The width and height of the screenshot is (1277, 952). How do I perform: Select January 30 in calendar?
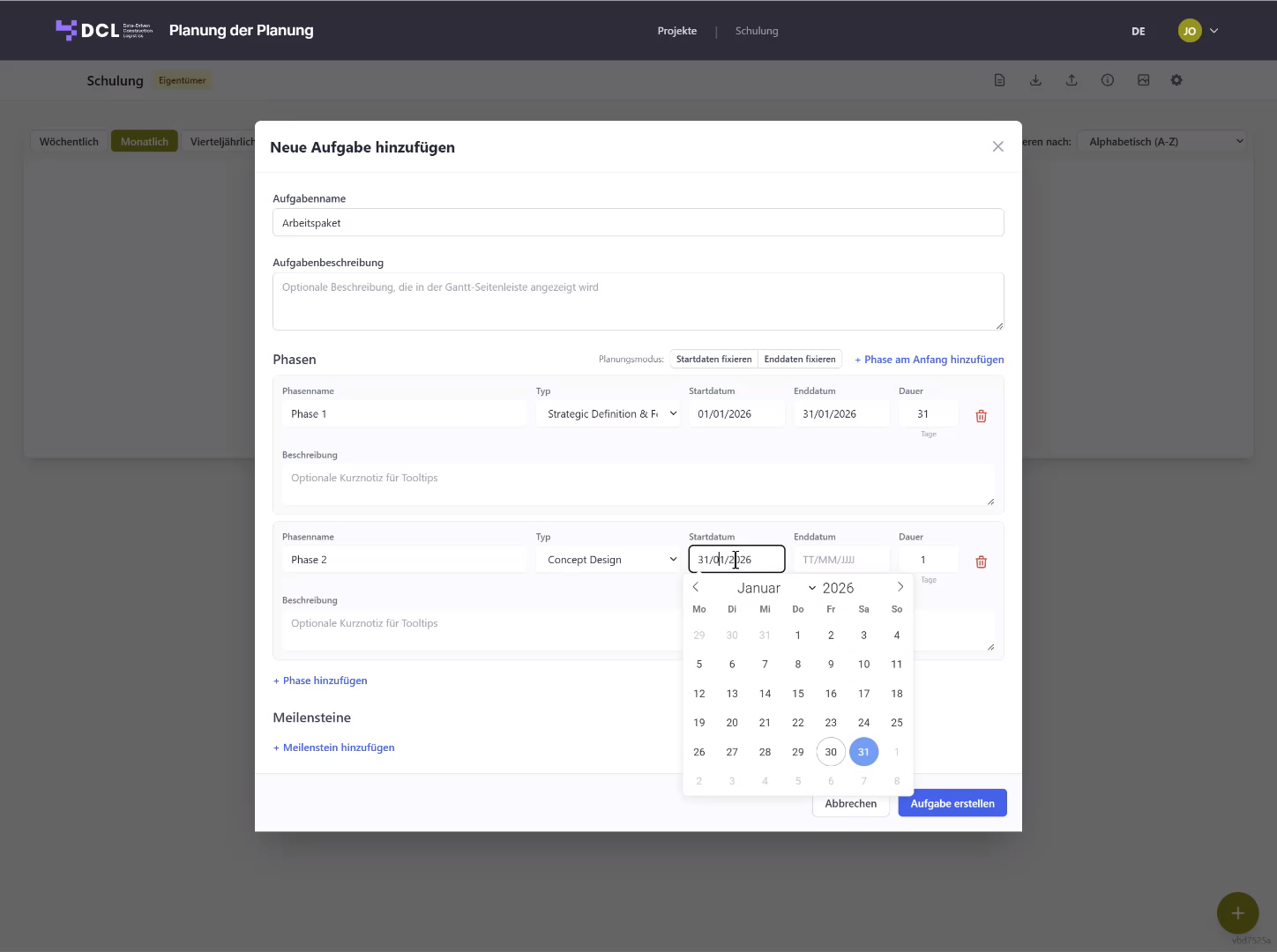coord(831,752)
